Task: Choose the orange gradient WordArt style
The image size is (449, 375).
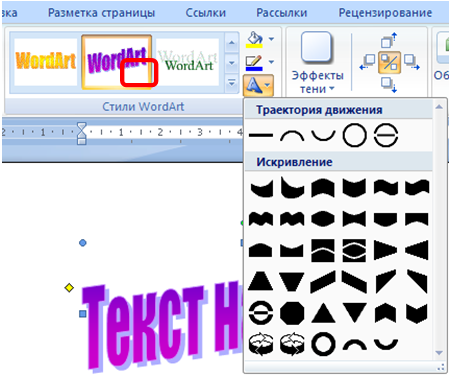Action: click(46, 62)
